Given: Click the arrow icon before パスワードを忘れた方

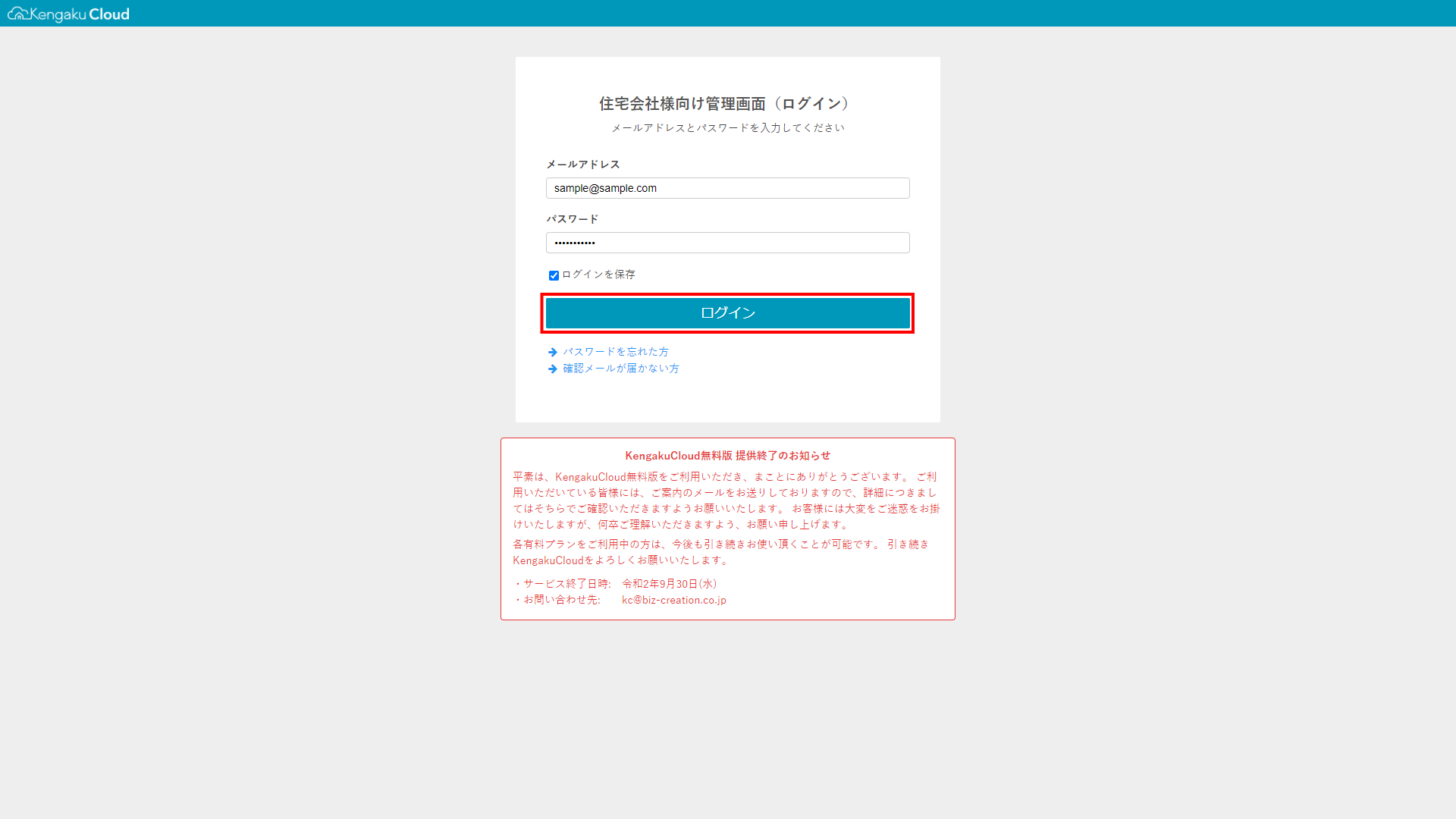Looking at the screenshot, I should point(552,351).
